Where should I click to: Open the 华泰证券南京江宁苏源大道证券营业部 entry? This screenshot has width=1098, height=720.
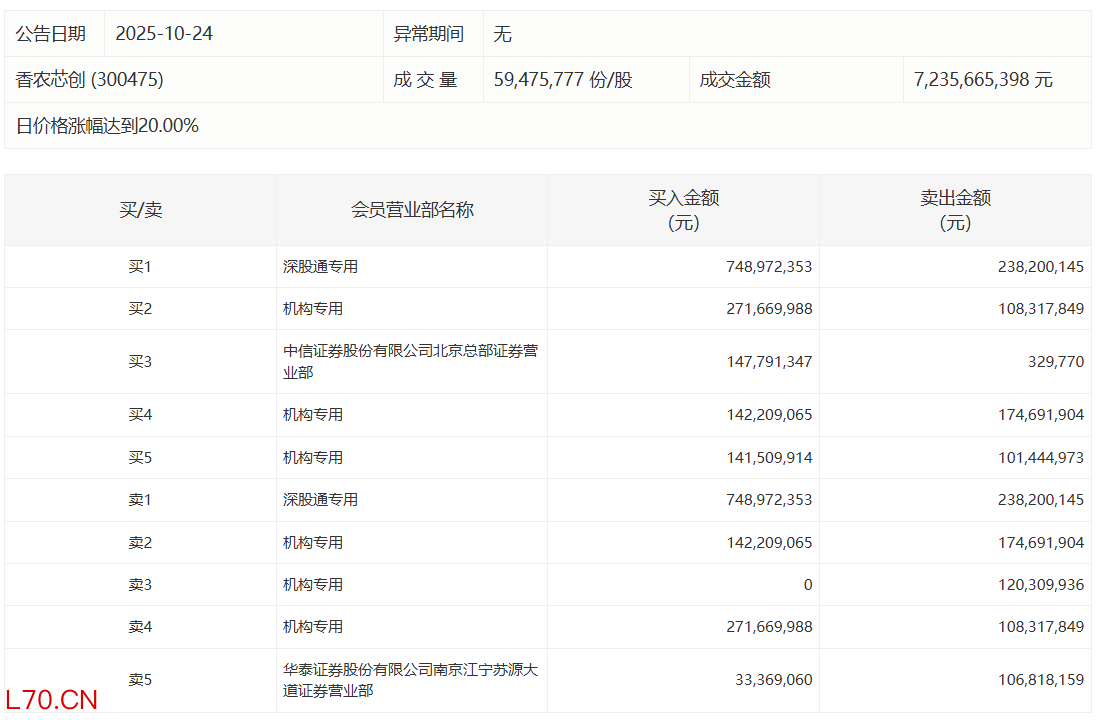tap(410, 679)
